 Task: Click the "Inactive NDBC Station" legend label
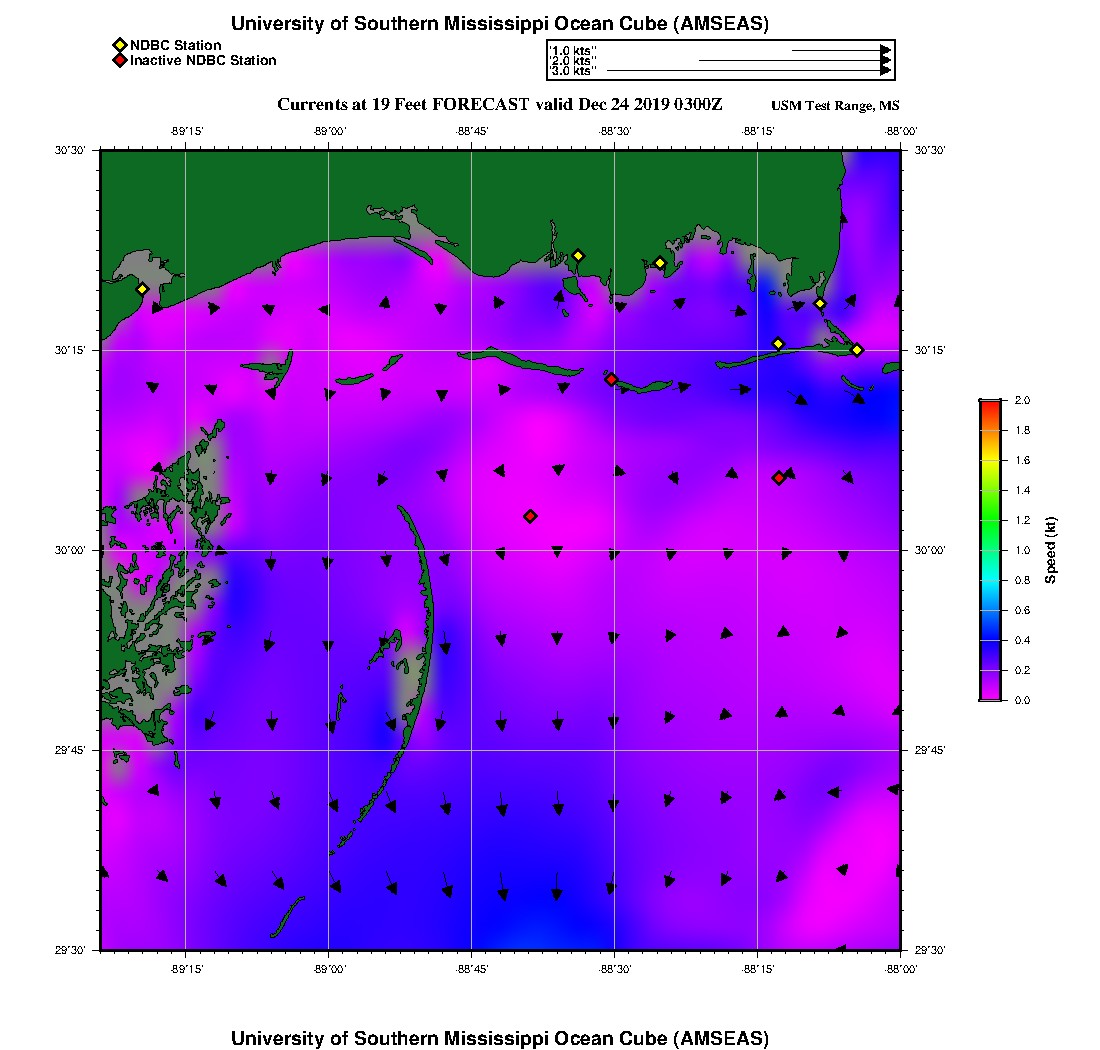coord(203,61)
